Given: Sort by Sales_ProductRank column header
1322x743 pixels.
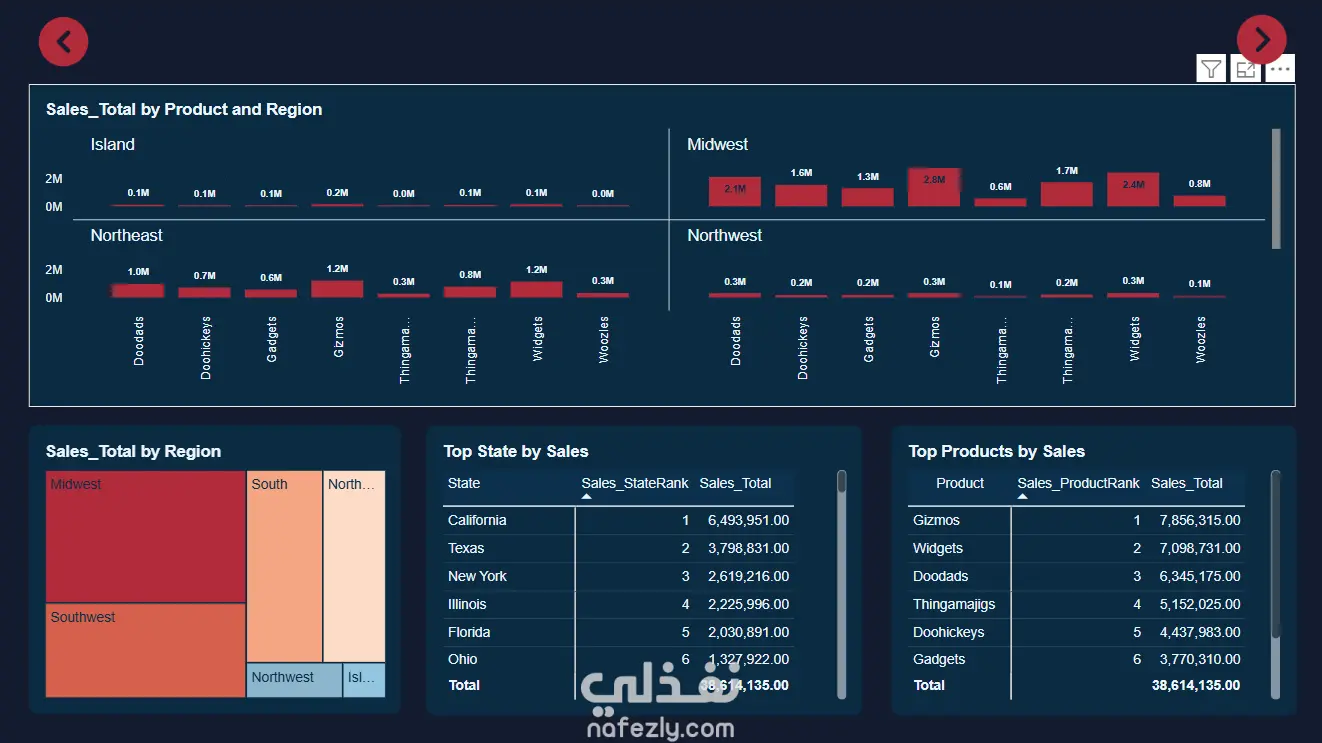Looking at the screenshot, I should tap(1078, 483).
